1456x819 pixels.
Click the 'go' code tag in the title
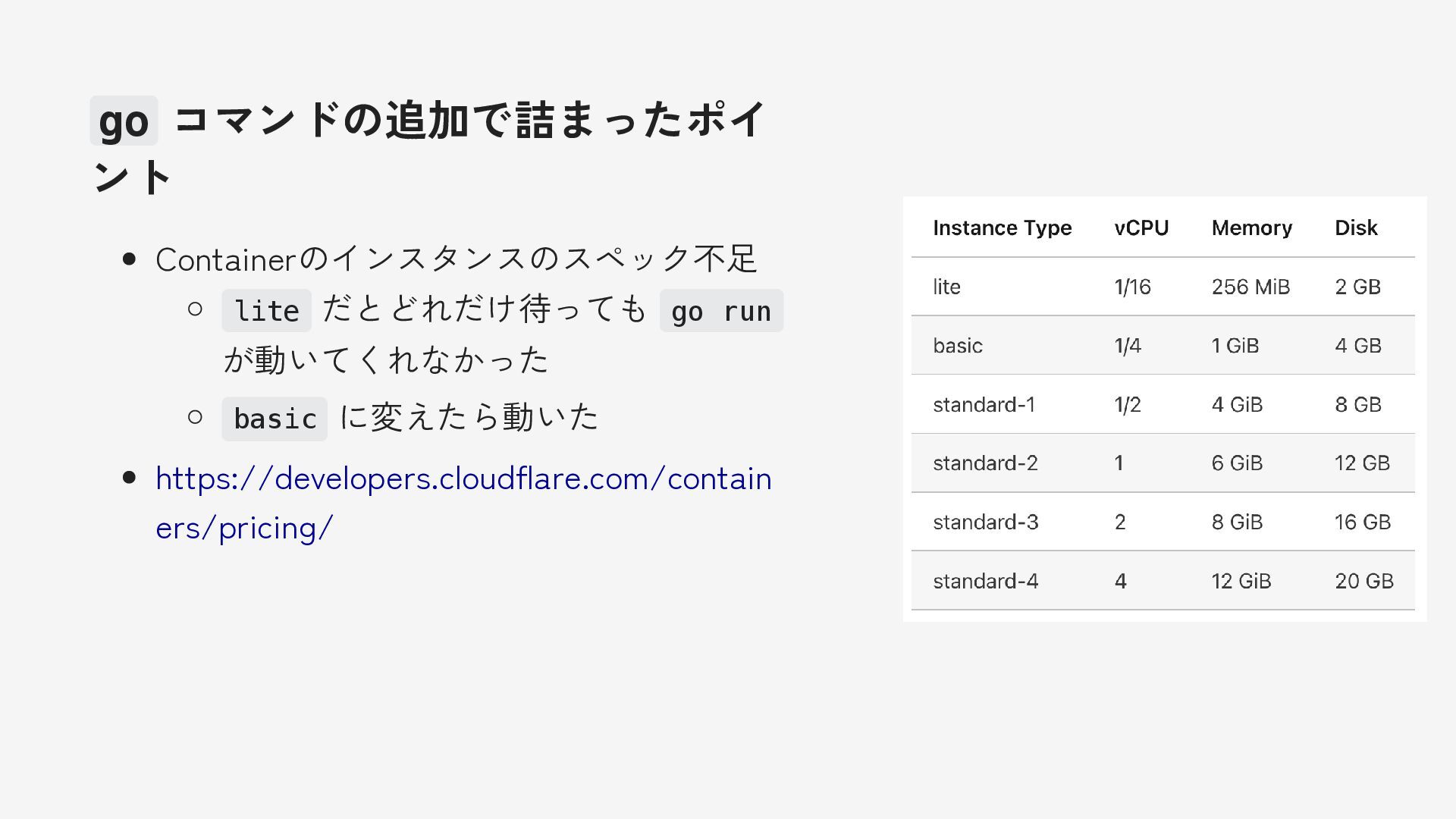point(124,121)
